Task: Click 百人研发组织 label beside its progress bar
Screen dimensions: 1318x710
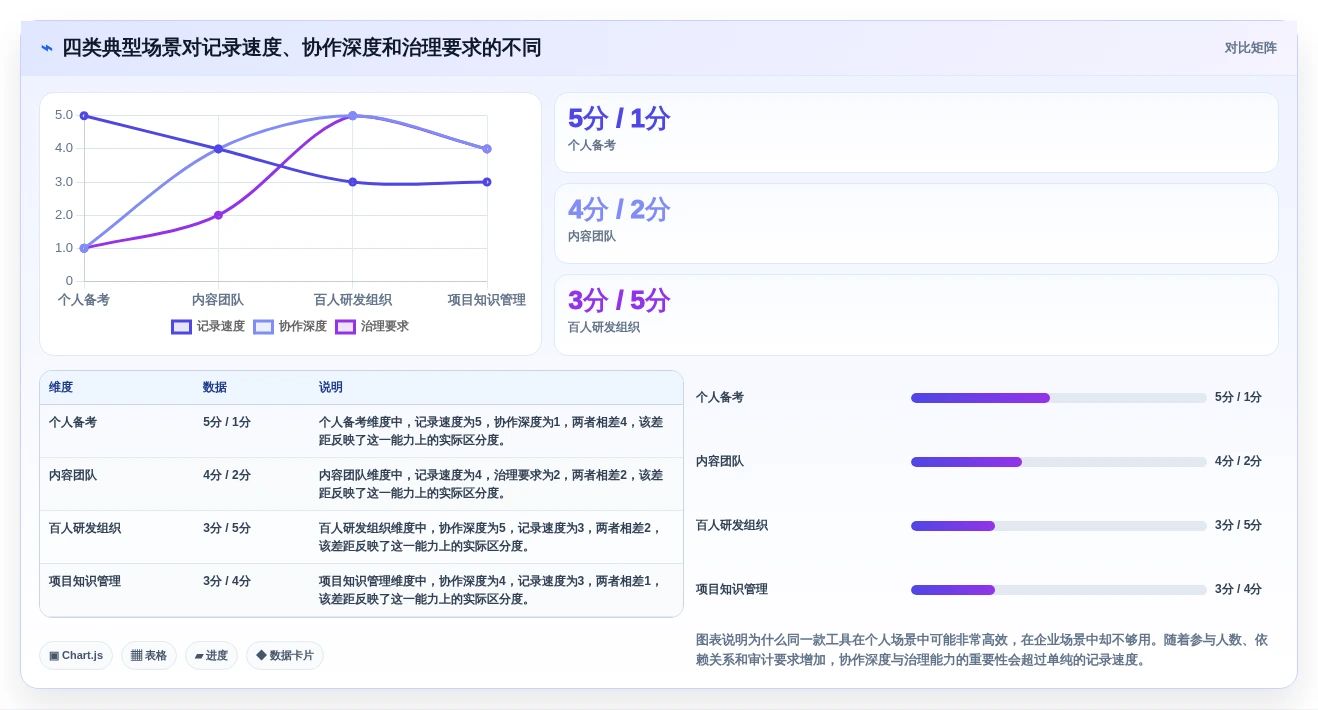Action: [732, 525]
